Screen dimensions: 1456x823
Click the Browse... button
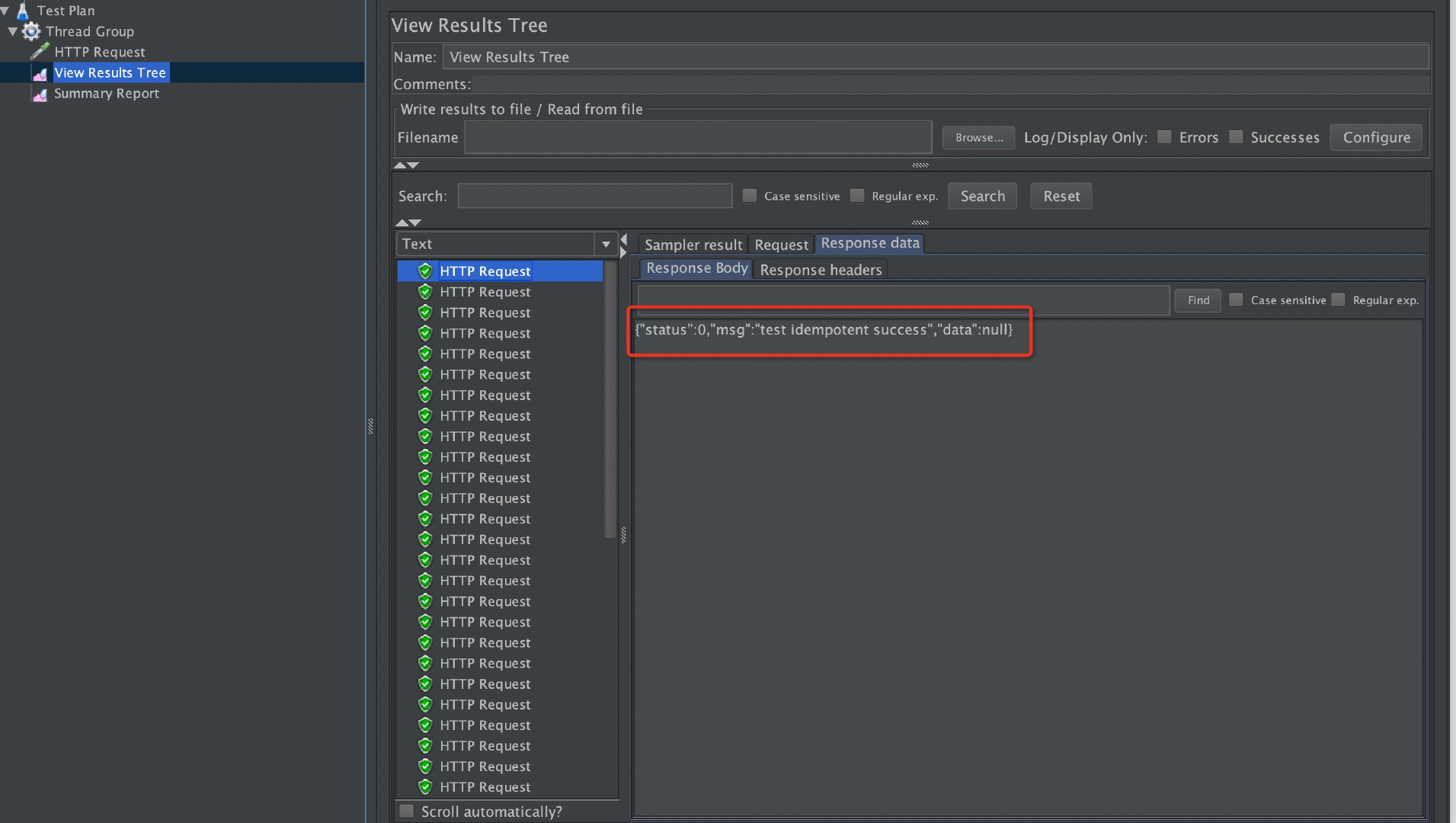[x=979, y=138]
